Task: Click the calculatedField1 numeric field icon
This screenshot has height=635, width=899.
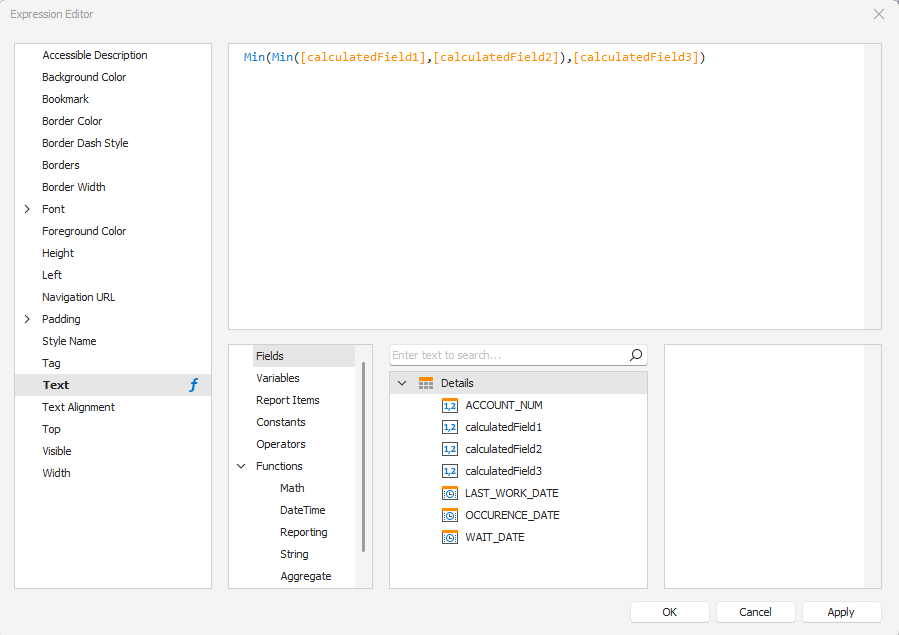Action: 450,428
